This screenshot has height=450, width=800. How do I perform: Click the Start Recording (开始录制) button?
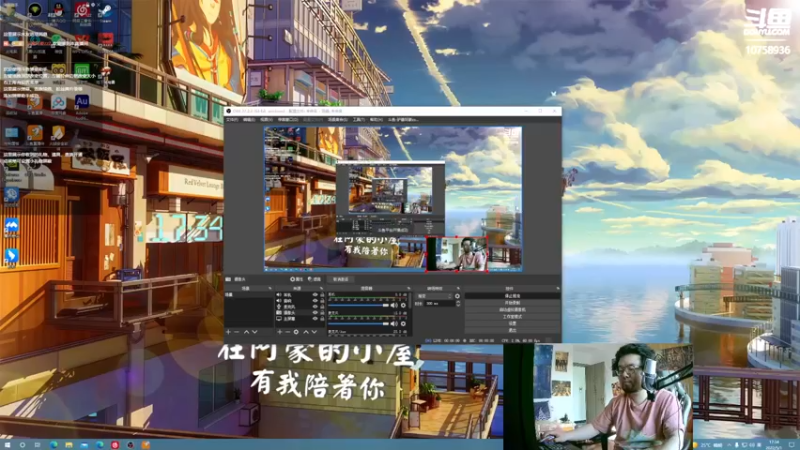[512, 303]
